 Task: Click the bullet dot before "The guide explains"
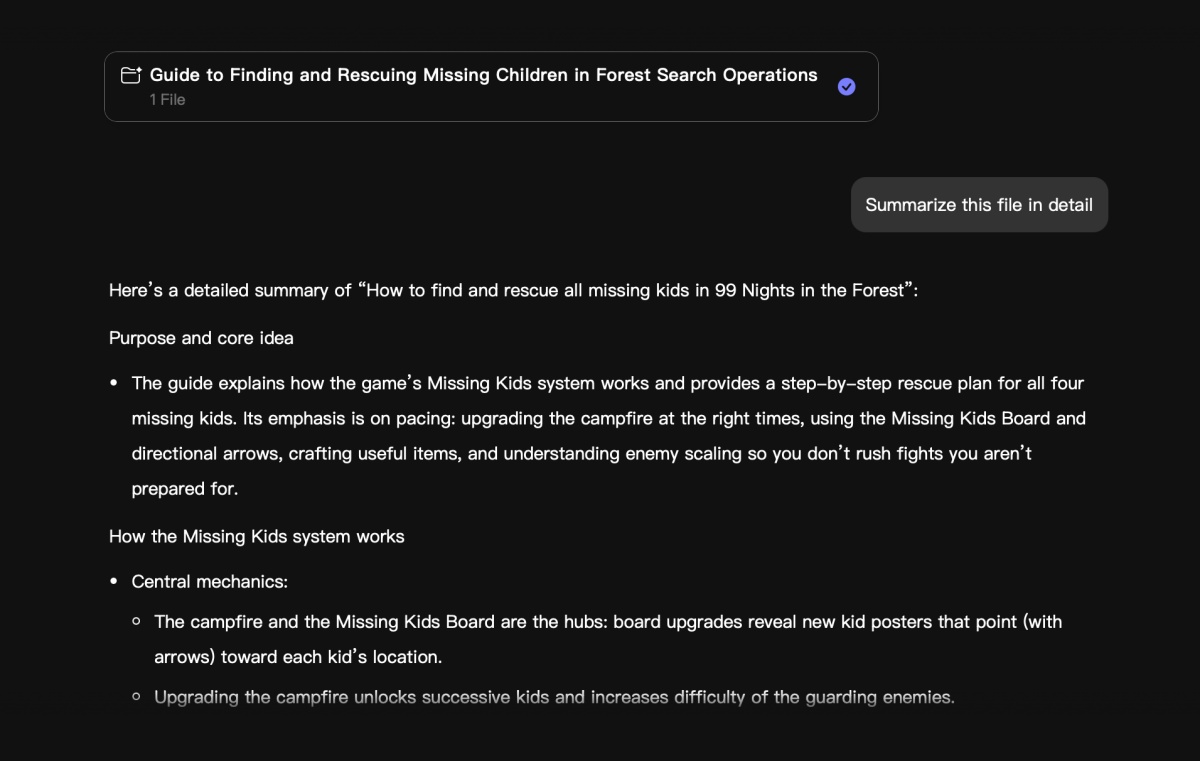pyautogui.click(x=114, y=384)
